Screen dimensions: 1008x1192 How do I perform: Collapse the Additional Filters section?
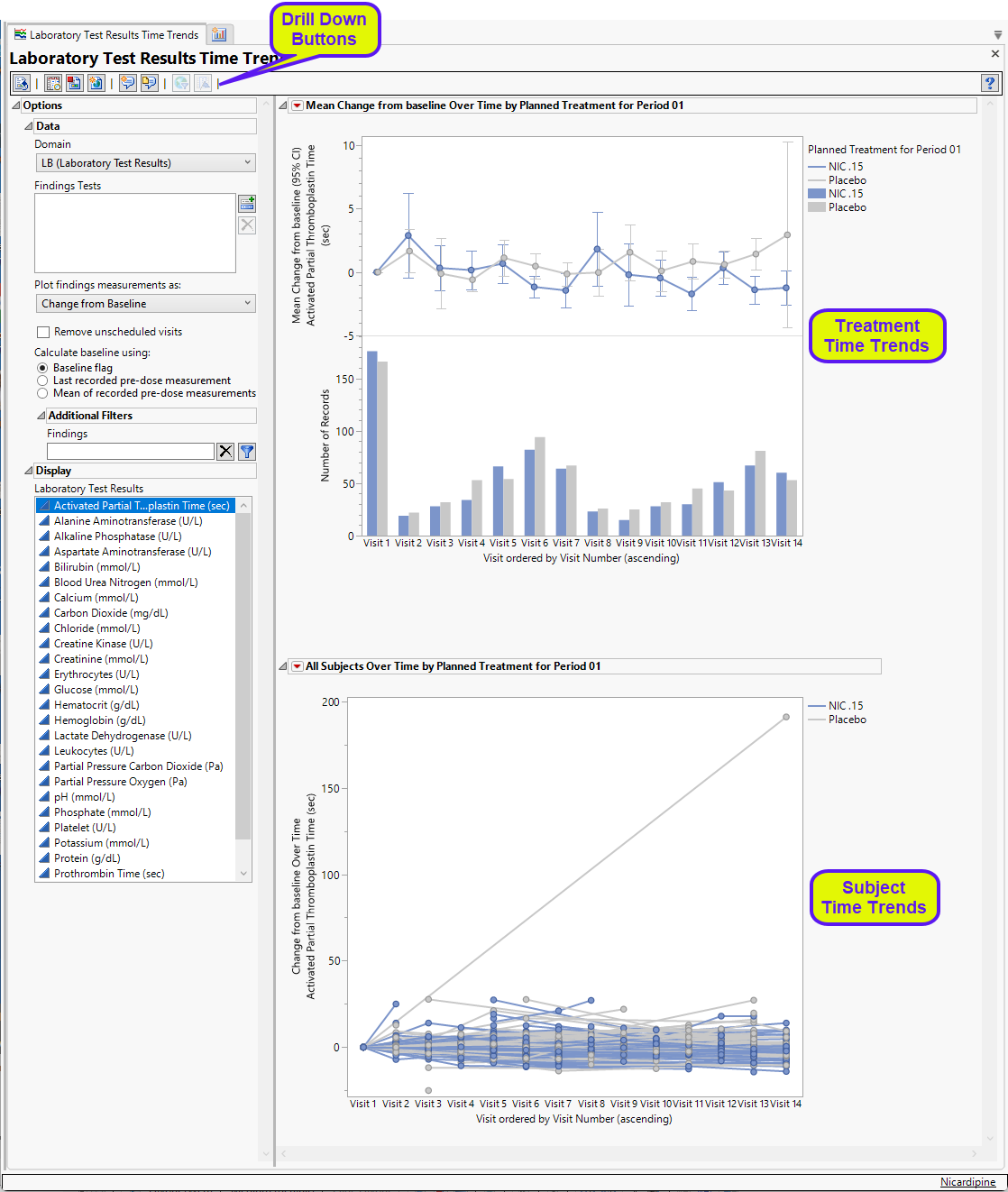click(41, 416)
